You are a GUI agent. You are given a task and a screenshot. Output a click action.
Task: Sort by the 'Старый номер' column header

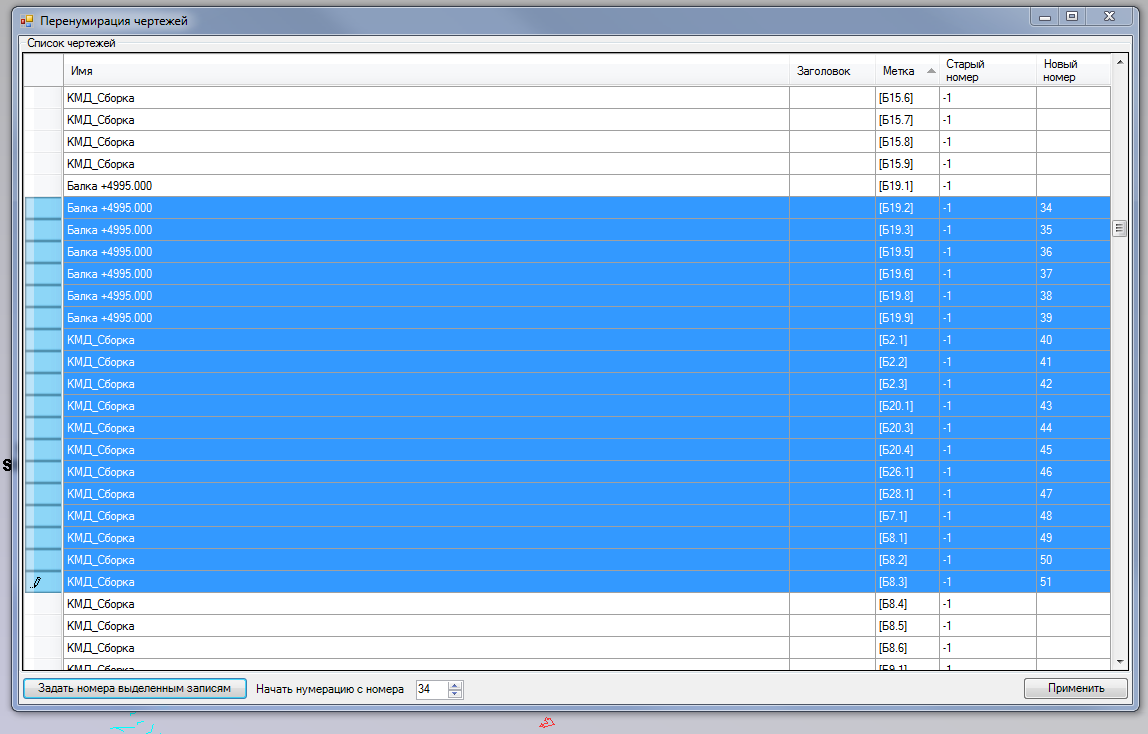click(x=986, y=71)
